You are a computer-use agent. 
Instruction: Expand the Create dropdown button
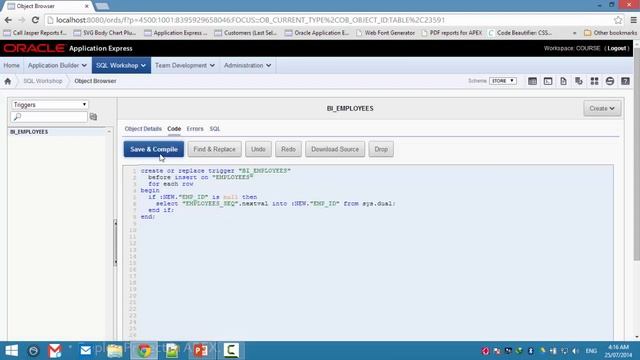coord(602,109)
